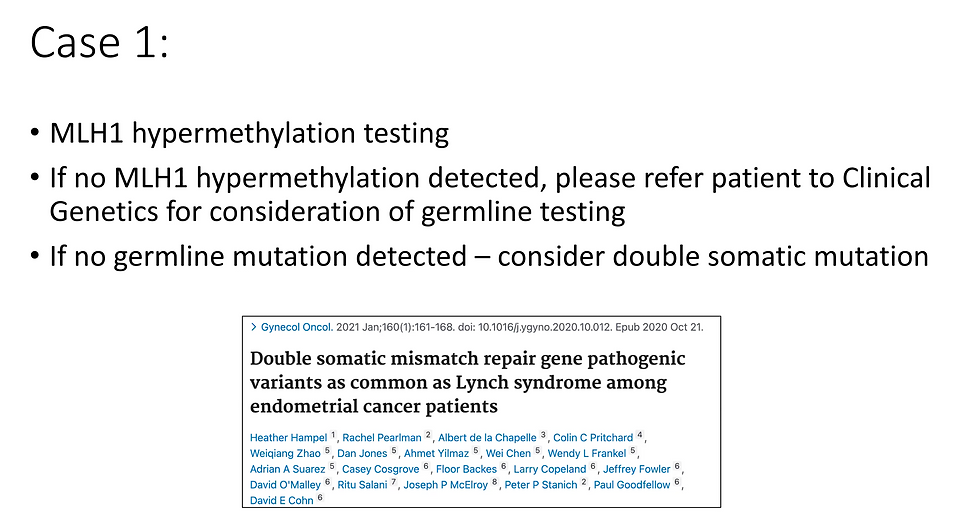Click author Colin C Pritchard

tap(593, 437)
